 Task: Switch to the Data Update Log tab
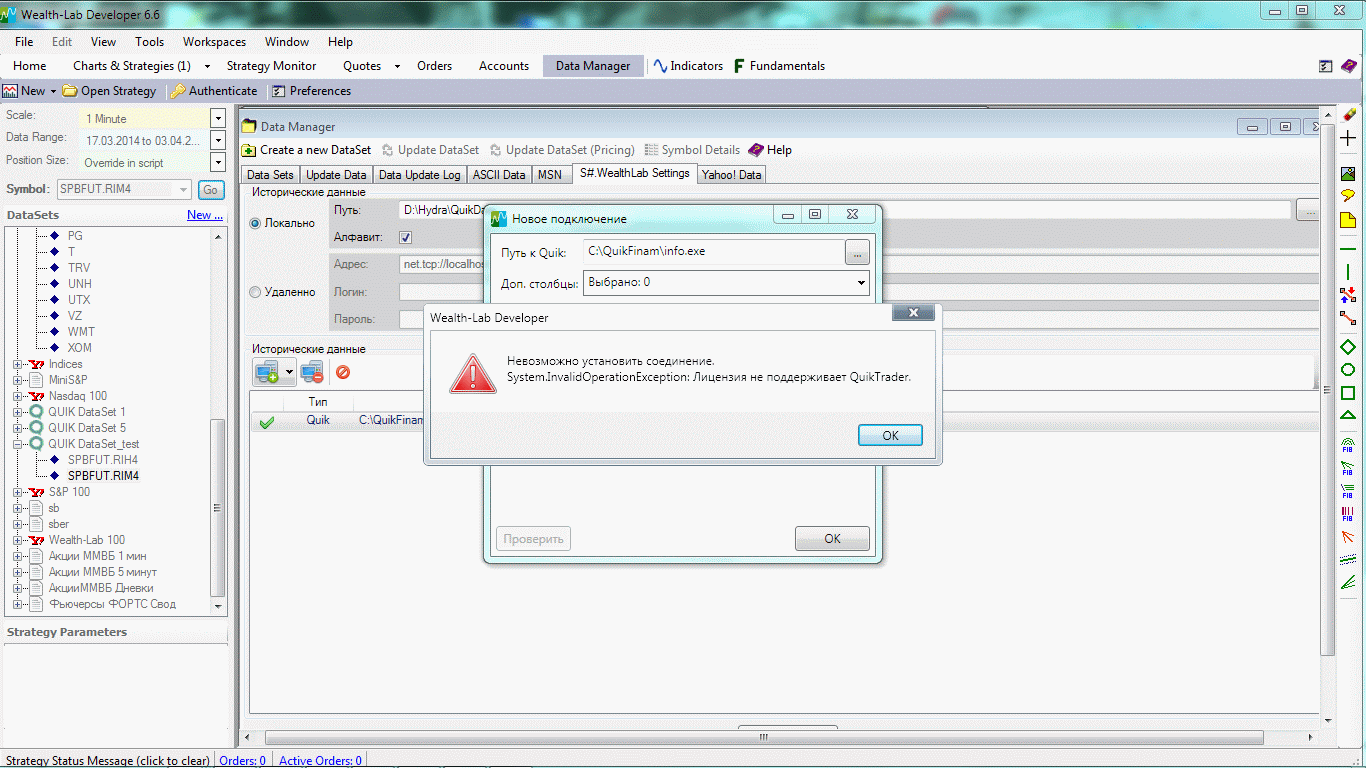click(x=420, y=175)
